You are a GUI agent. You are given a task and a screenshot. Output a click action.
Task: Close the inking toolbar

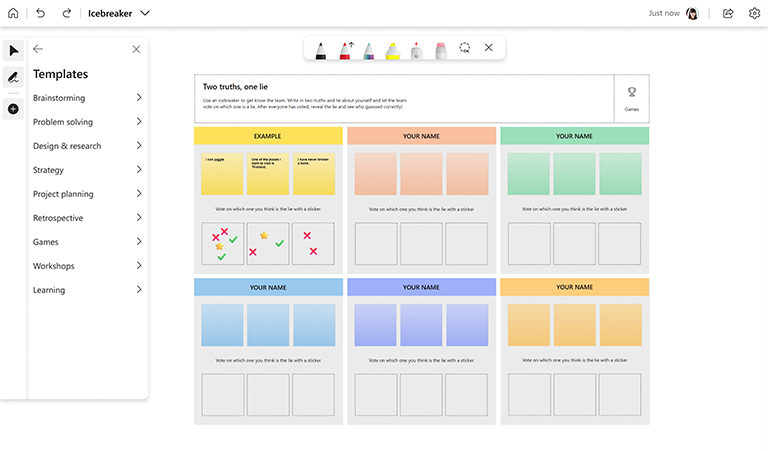(489, 48)
